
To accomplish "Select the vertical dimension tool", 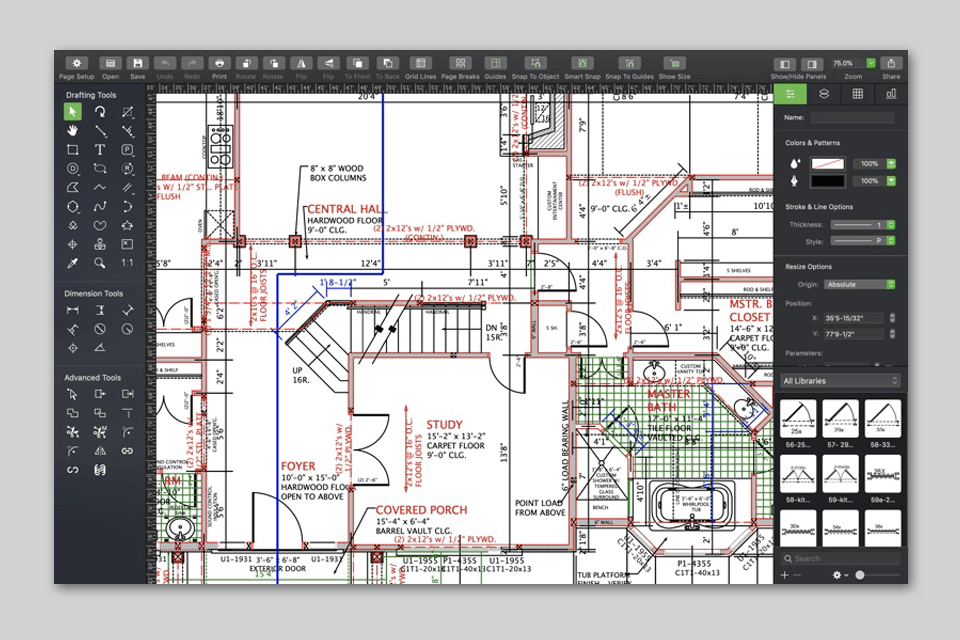I will [100, 311].
